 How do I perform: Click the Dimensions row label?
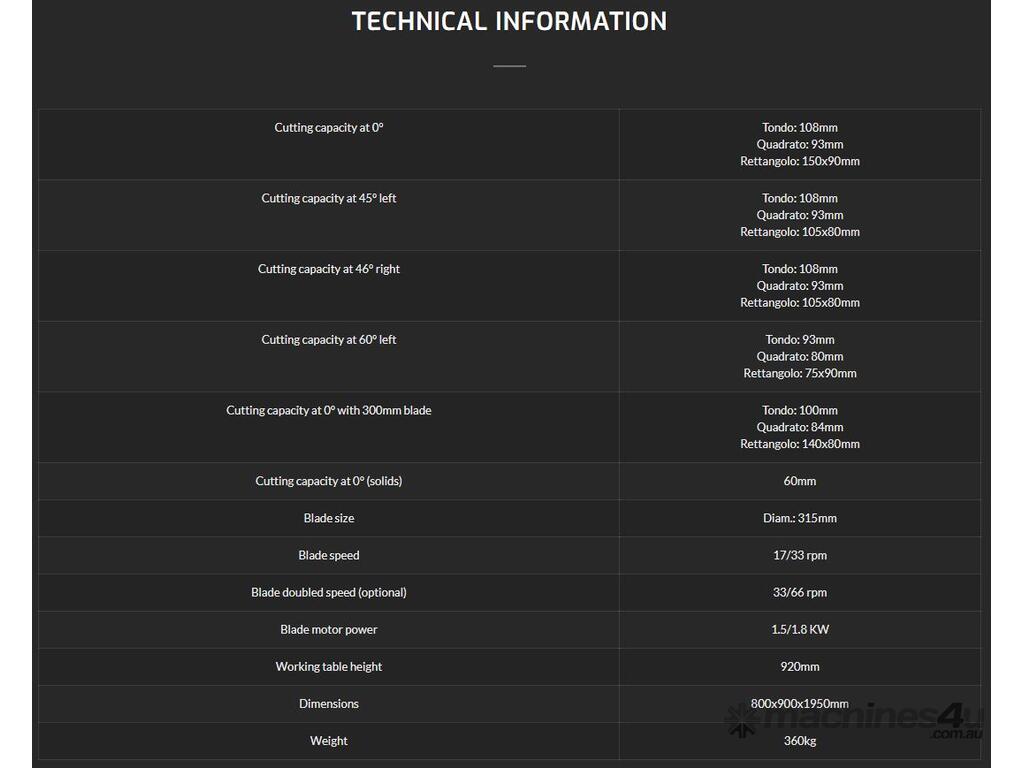(329, 704)
